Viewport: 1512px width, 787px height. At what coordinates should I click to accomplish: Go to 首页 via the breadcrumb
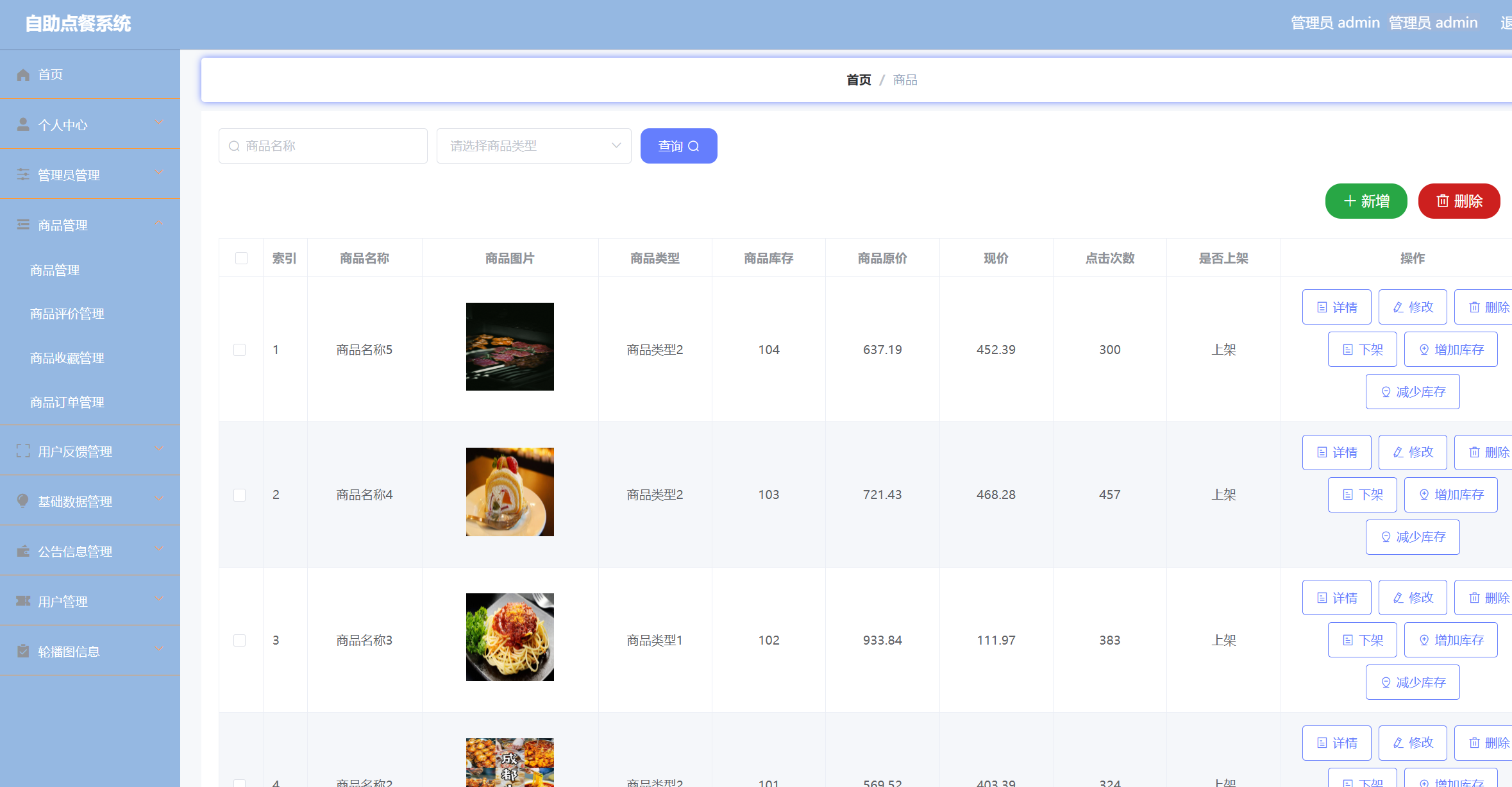coord(858,80)
